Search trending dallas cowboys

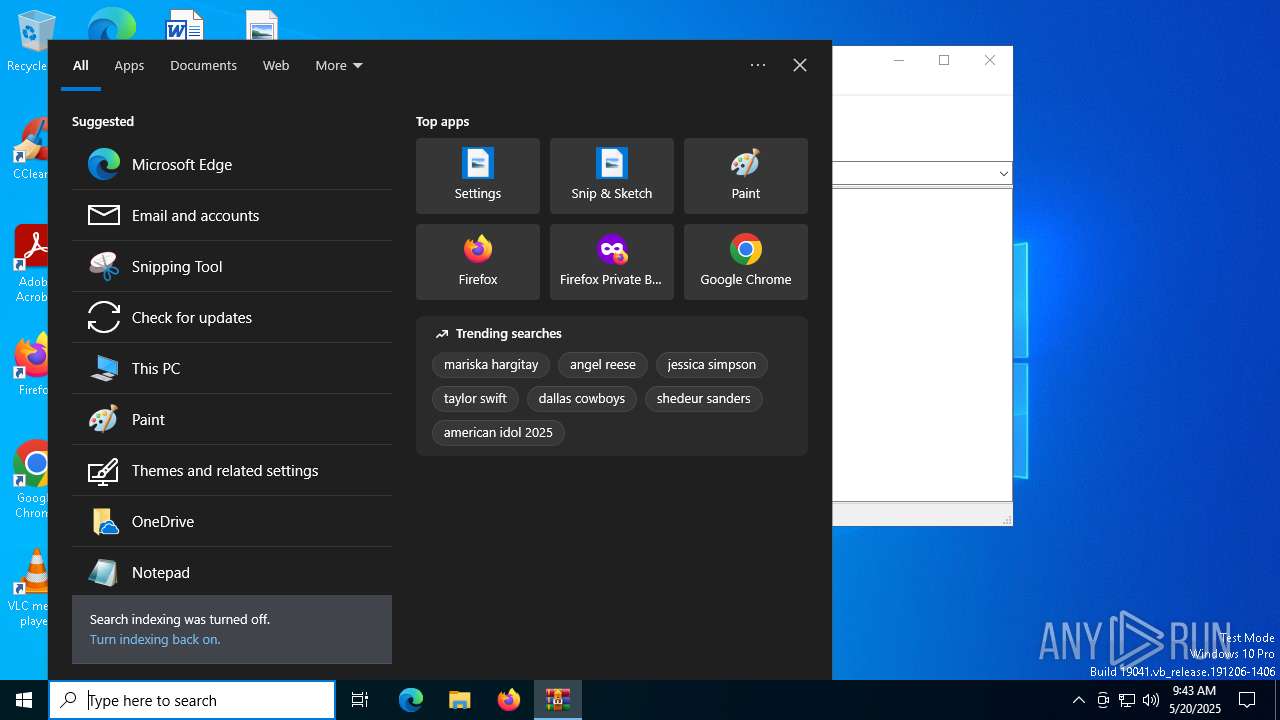[582, 399]
